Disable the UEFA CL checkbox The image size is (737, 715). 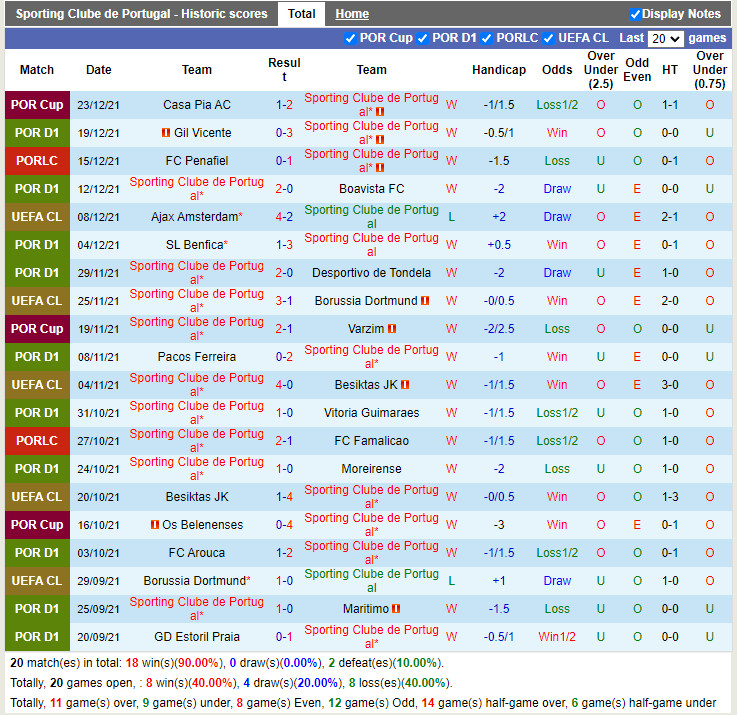tap(549, 38)
